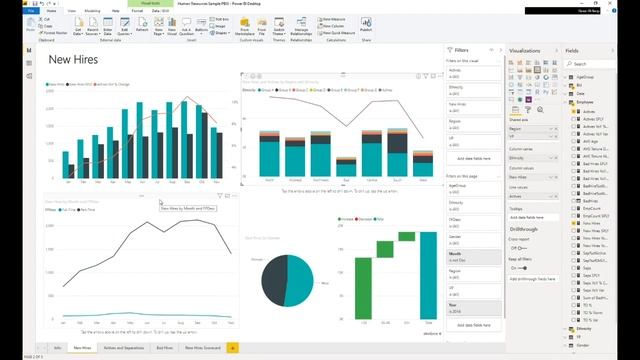The height and width of the screenshot is (360, 640).
Task: Click New Quick Measure button
Action: 336,33
